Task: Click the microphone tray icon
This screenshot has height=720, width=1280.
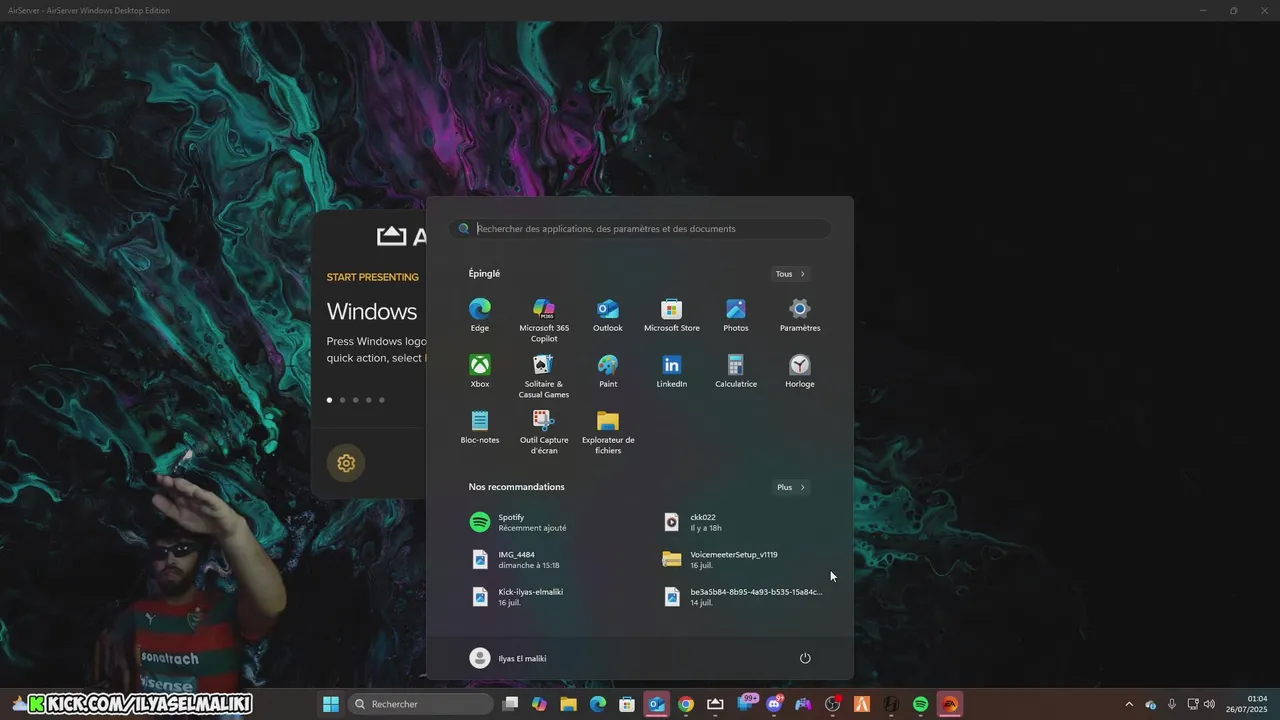Action: coord(1171,704)
